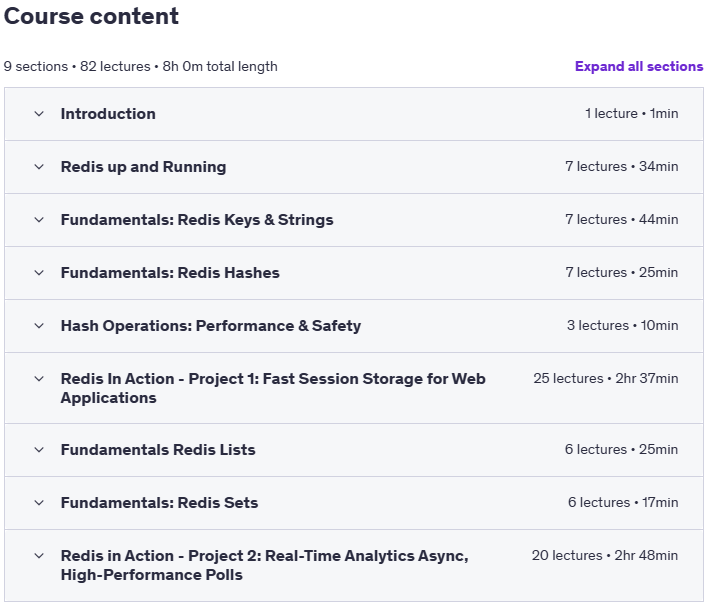This screenshot has height=605, width=709.
Task: Expand the Redis up and Running chevron
Action: click(39, 167)
